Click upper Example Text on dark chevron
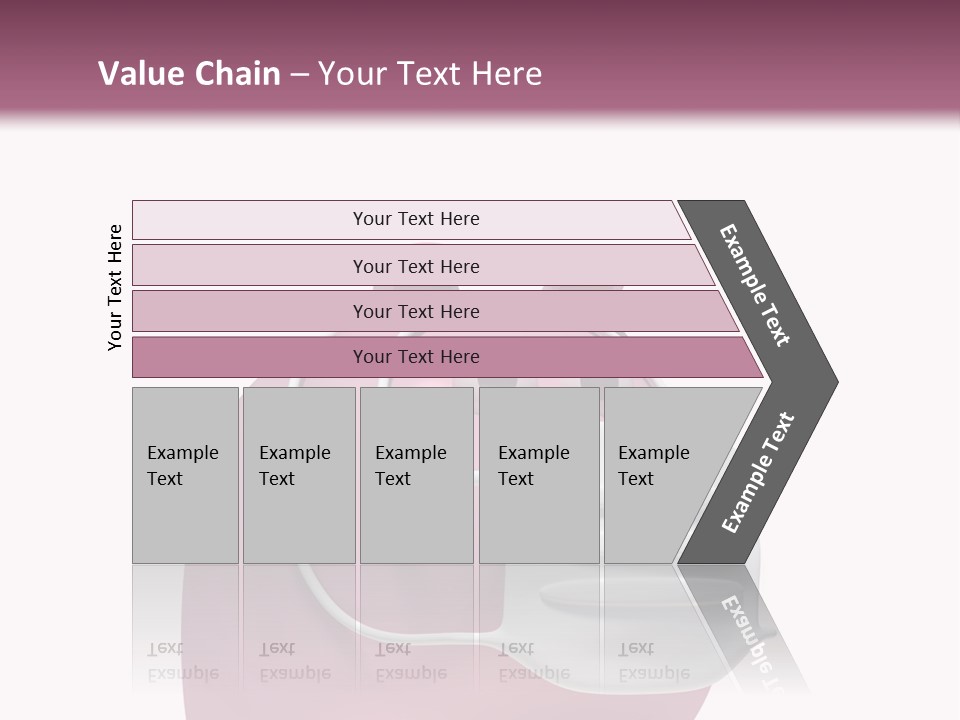 [x=755, y=286]
